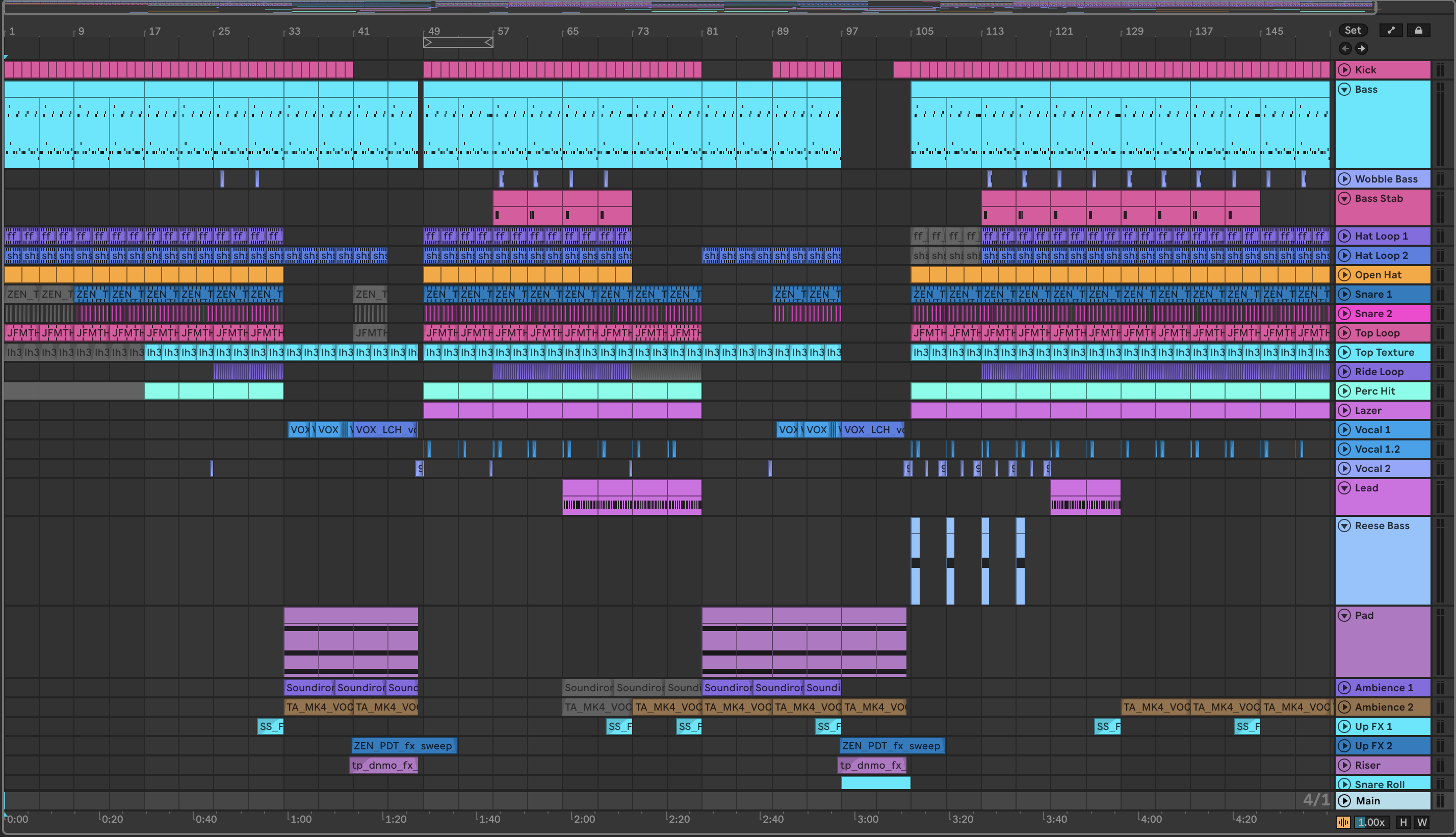This screenshot has height=837, width=1456.
Task: Click the Kick track circle arrow
Action: (1344, 70)
